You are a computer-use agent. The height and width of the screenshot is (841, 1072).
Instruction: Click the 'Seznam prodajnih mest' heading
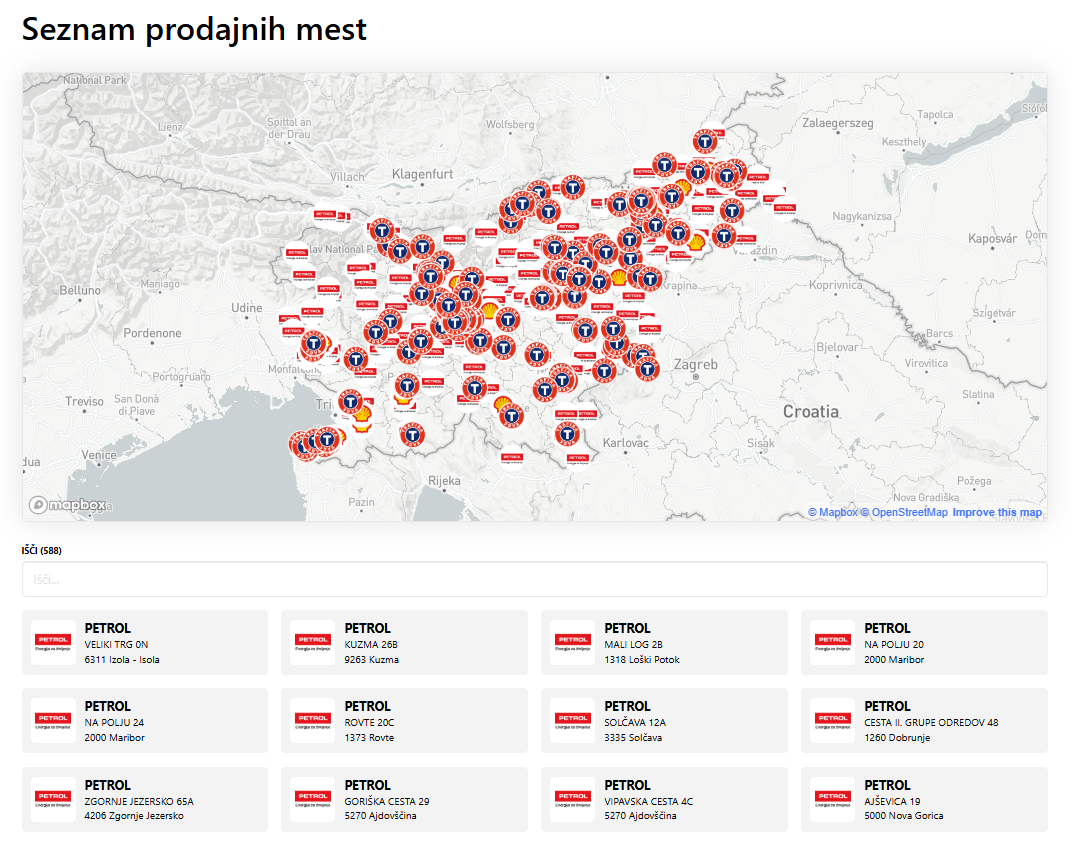pyautogui.click(x=194, y=29)
